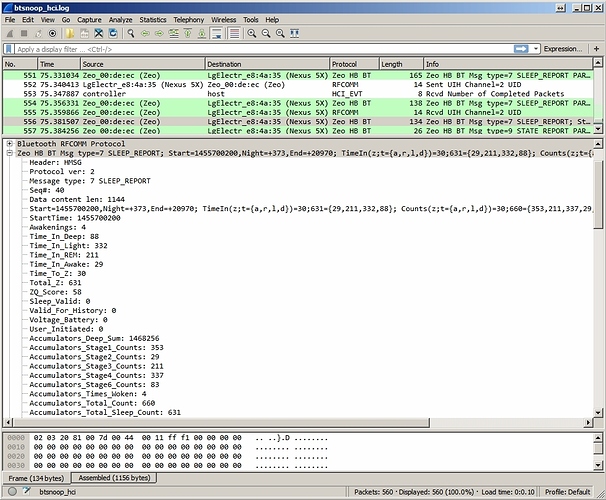Go back to the previous packet in history
Viewport: 606px width, 500px height.
pos(145,34)
